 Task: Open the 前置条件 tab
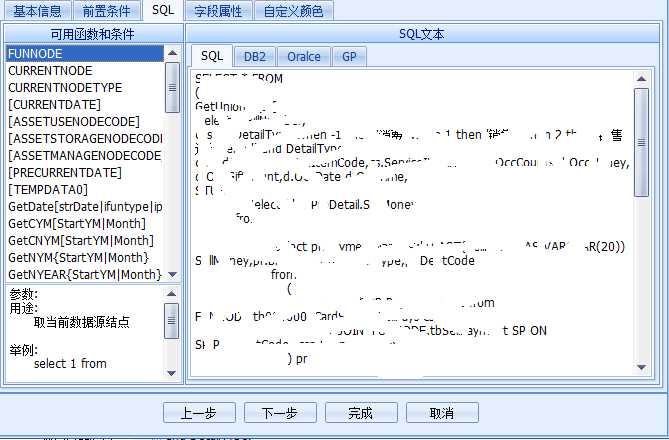[106, 11]
